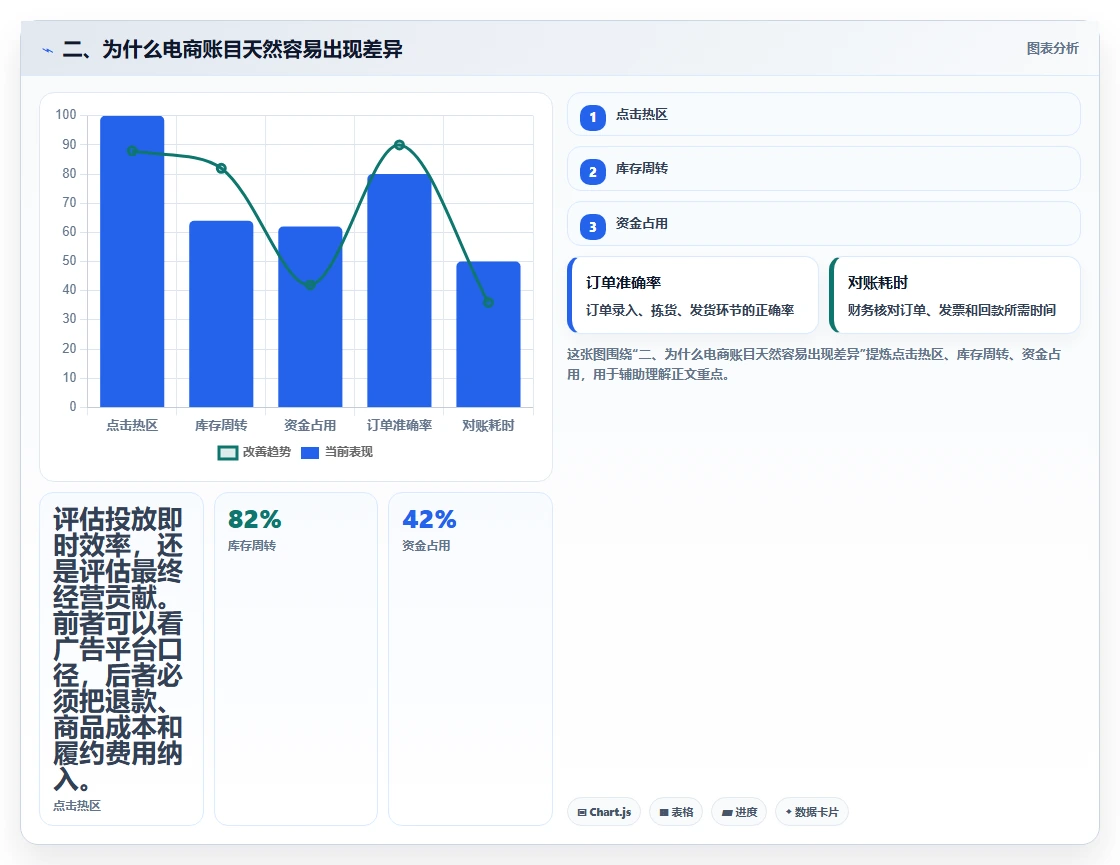The height and width of the screenshot is (865, 1120).
Task: Click the 对账耗时 x-axis label
Action: (x=489, y=426)
